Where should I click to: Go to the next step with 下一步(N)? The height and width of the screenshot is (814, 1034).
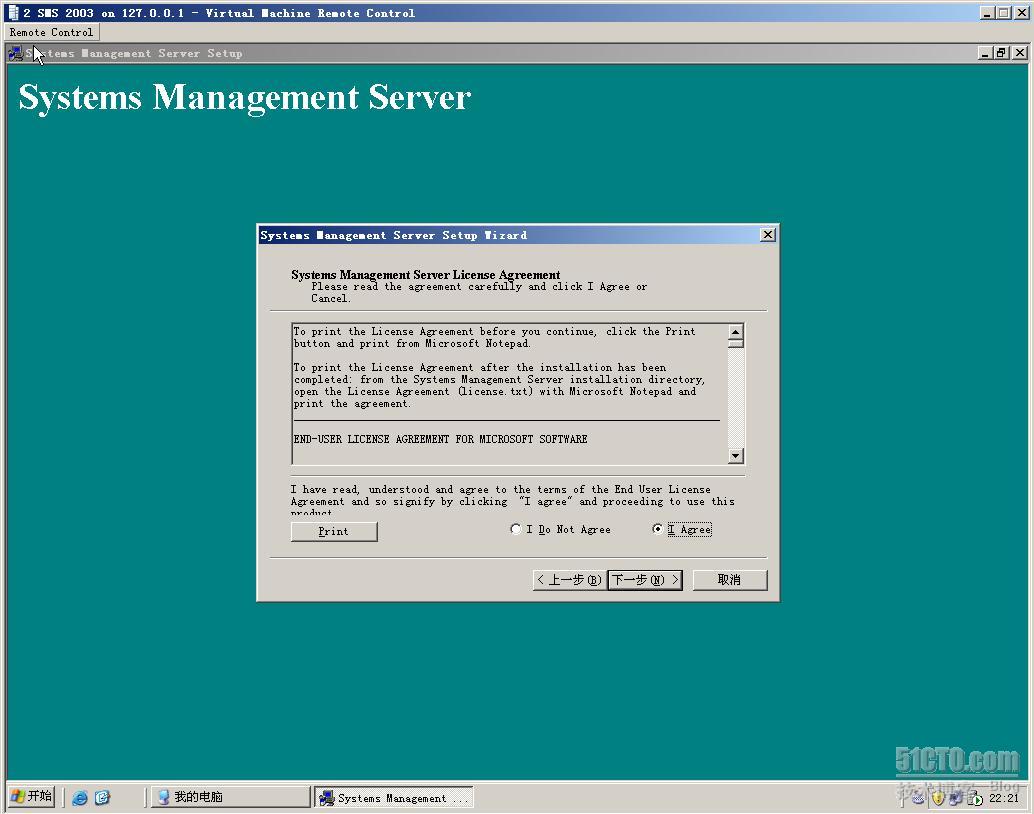coord(645,580)
